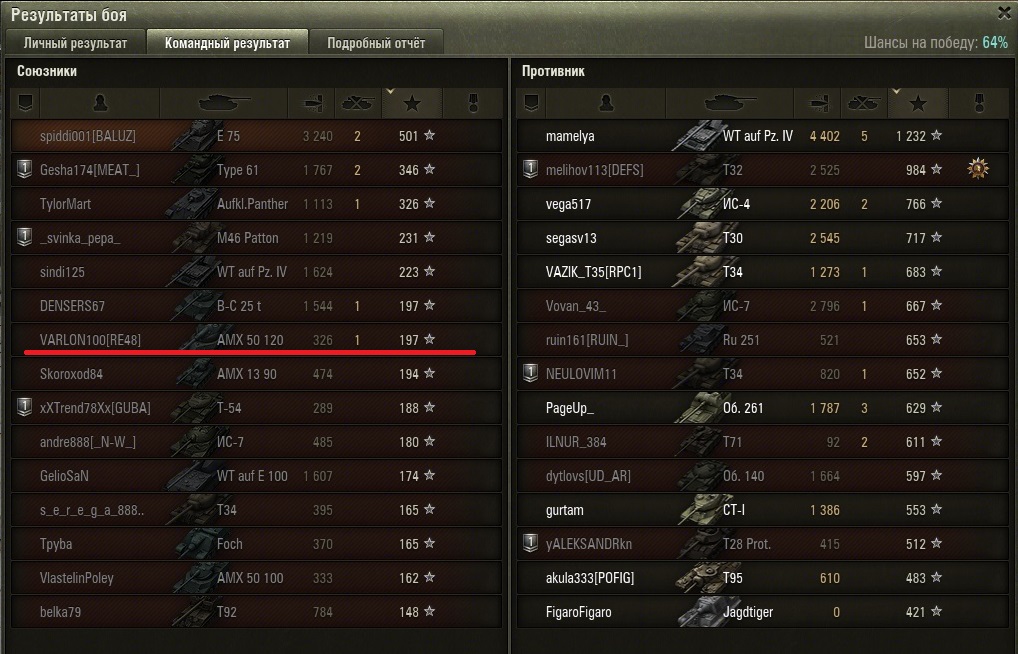Sort enemy team by medals column icon

(978, 103)
